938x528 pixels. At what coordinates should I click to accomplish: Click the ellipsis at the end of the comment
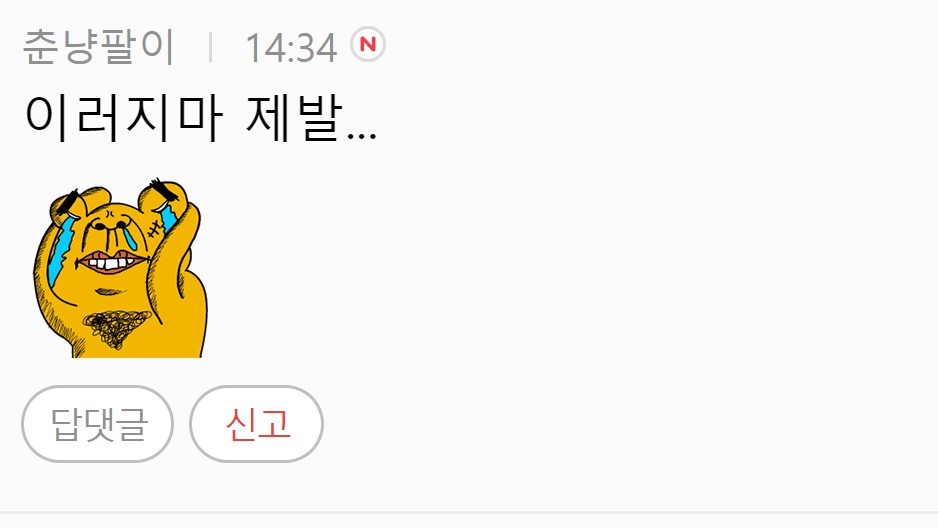362,137
